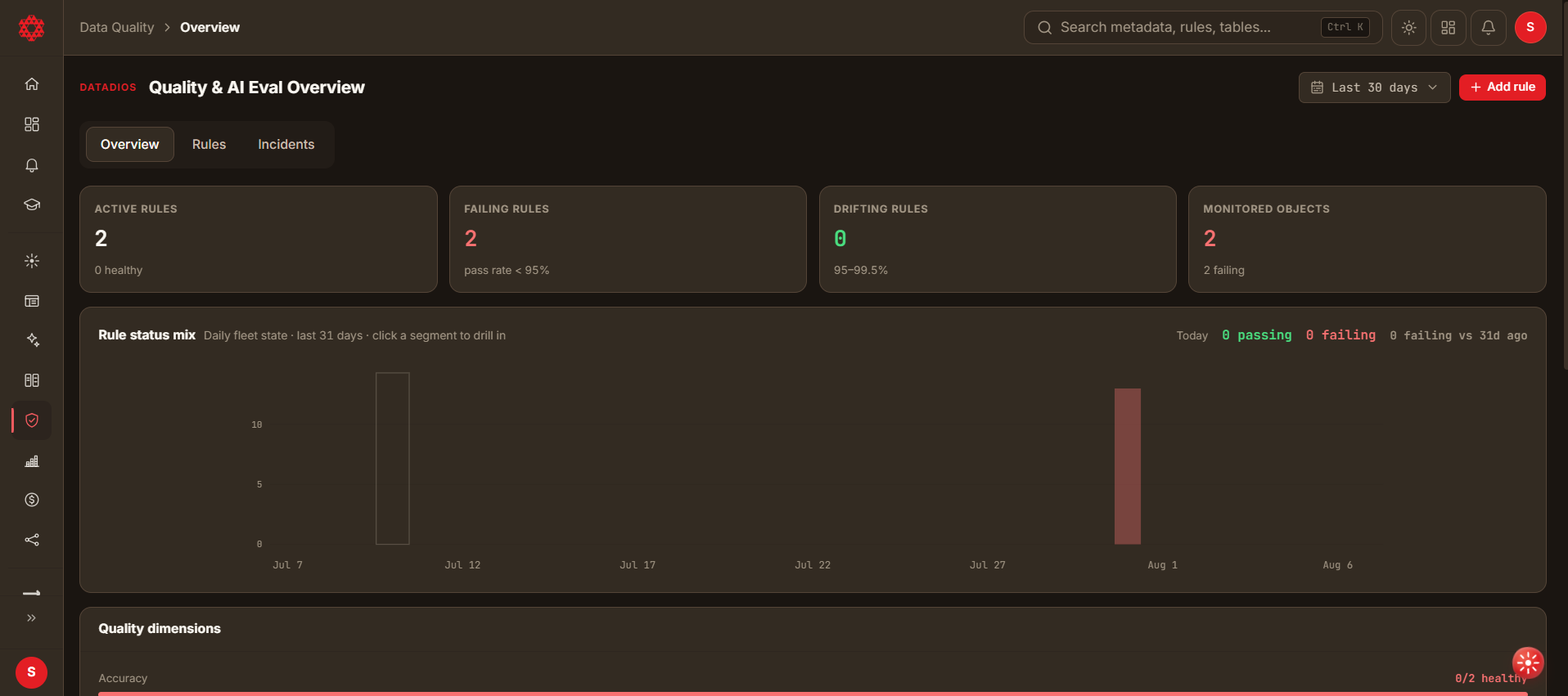Go to Data Quality breadcrumb link
1568x696 pixels.
pyautogui.click(x=117, y=28)
